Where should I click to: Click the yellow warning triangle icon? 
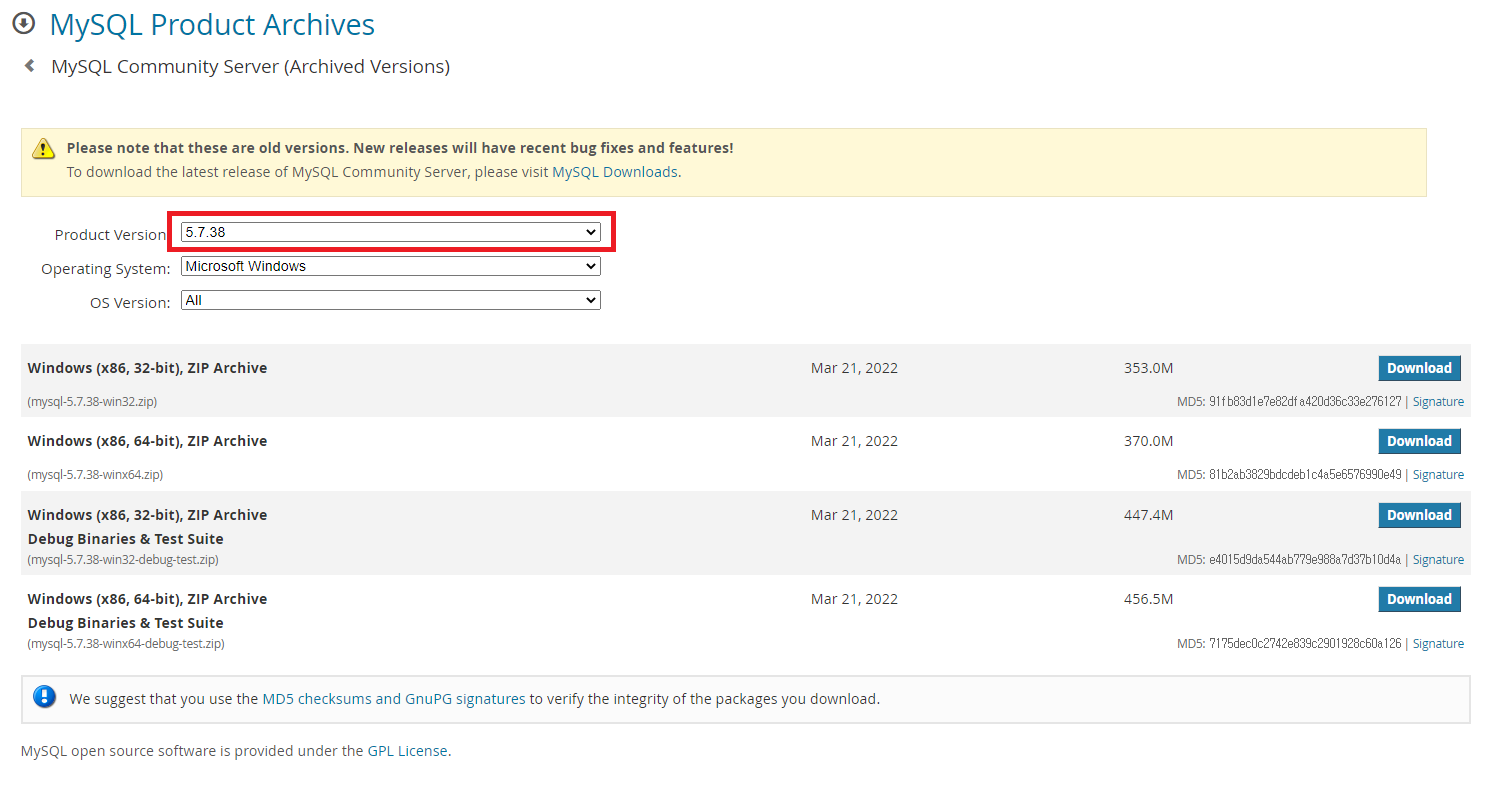click(x=44, y=149)
